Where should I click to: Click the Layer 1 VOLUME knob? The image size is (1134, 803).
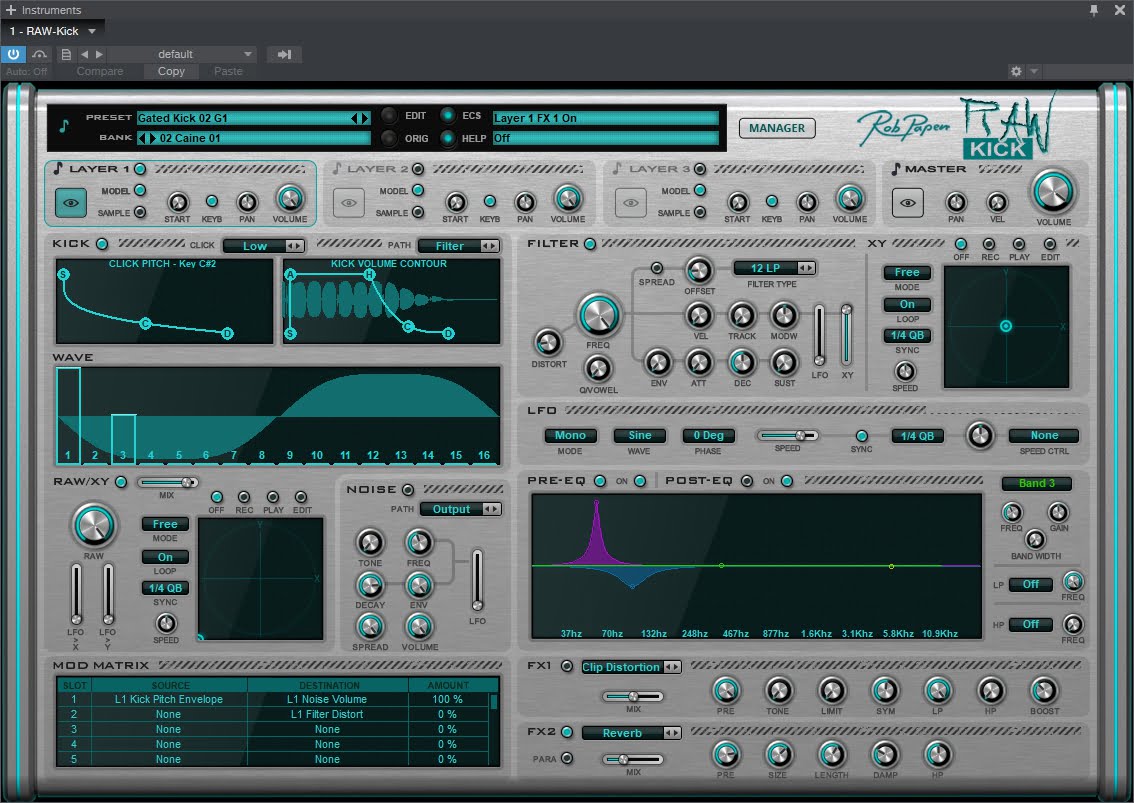(x=289, y=198)
